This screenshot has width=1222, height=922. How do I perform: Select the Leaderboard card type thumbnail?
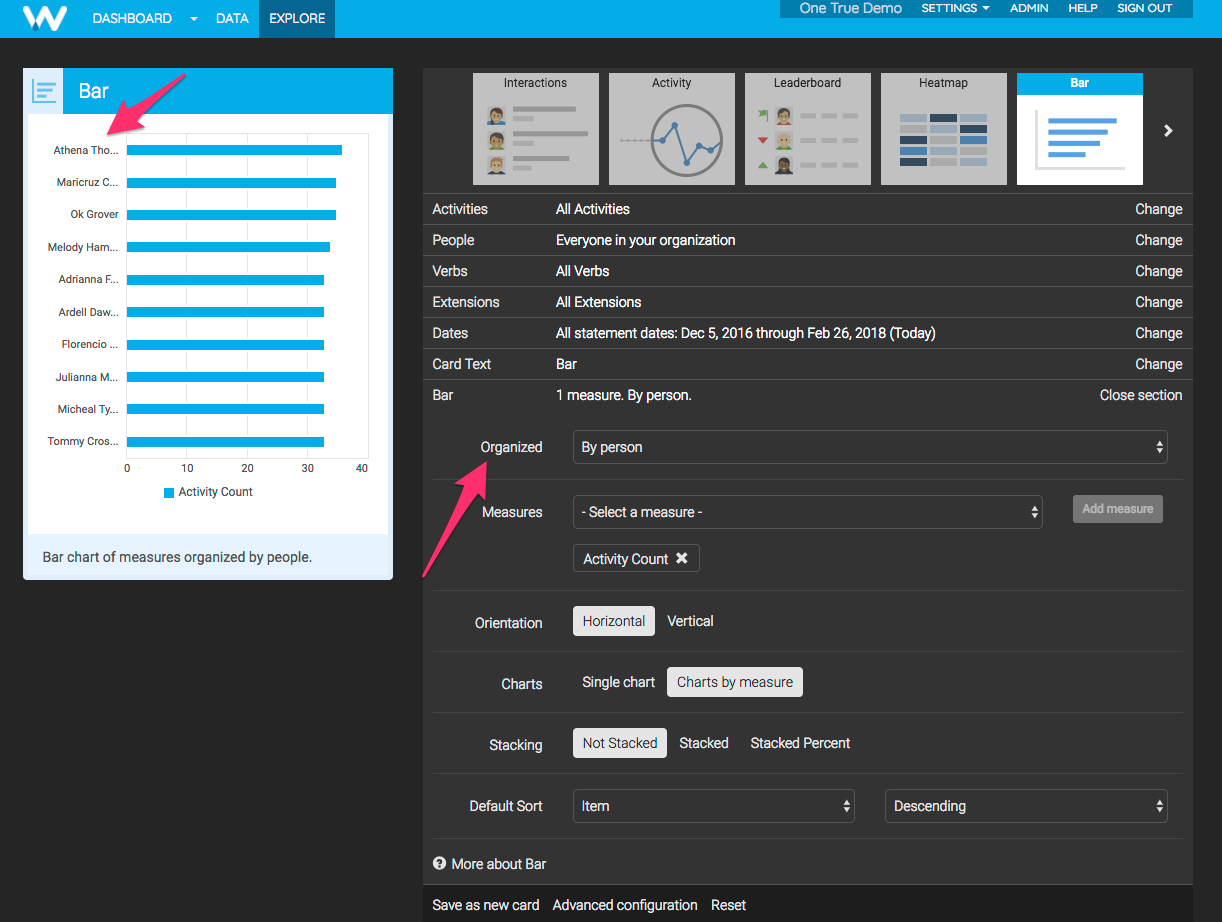coord(807,129)
